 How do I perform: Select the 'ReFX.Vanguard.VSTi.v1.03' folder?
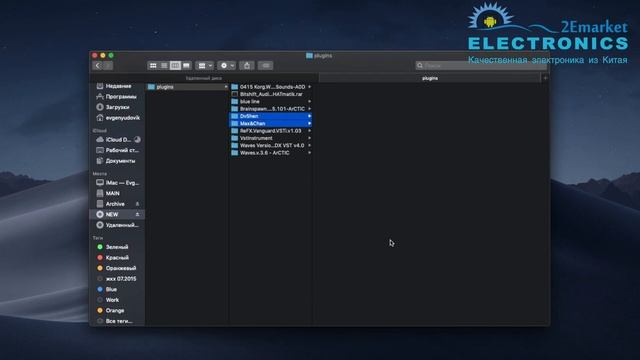click(271, 131)
